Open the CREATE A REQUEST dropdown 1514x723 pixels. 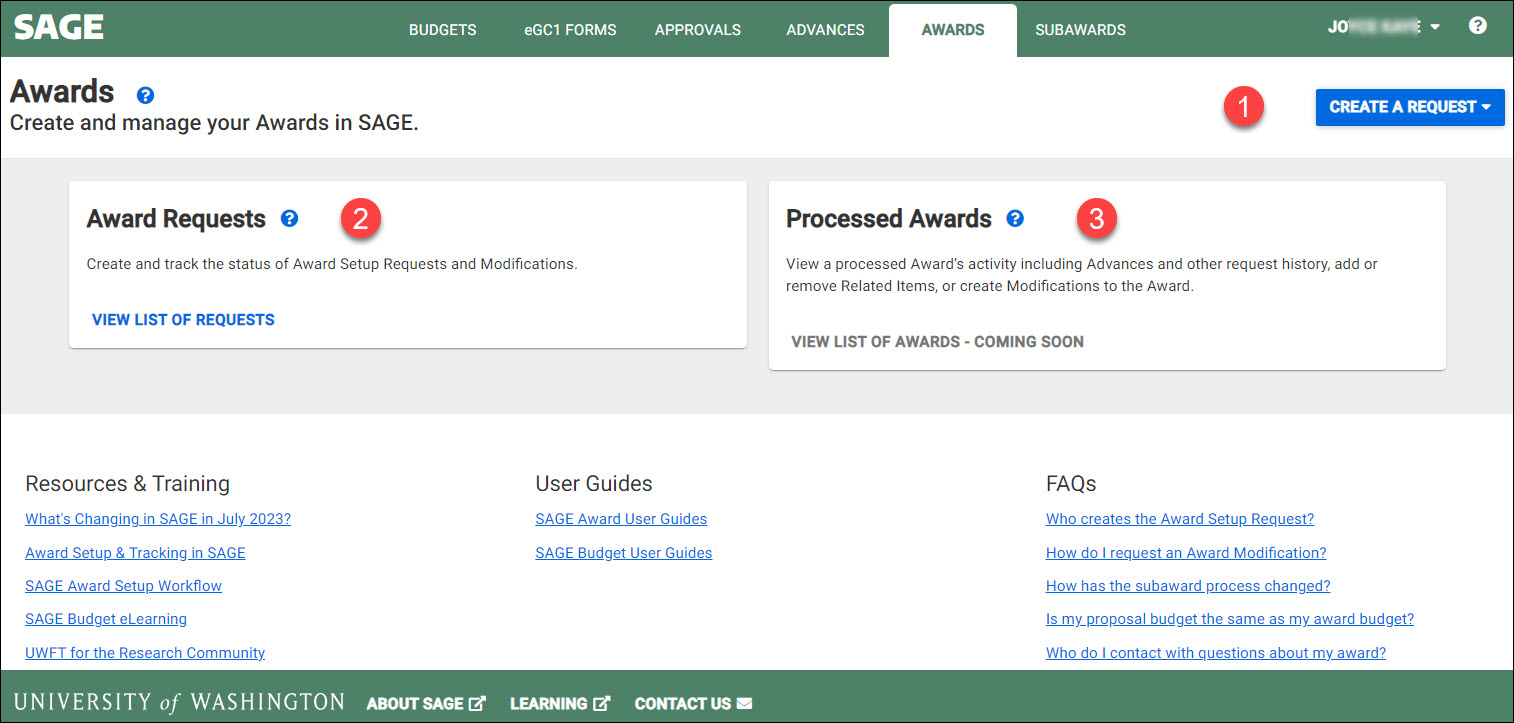click(x=1409, y=107)
